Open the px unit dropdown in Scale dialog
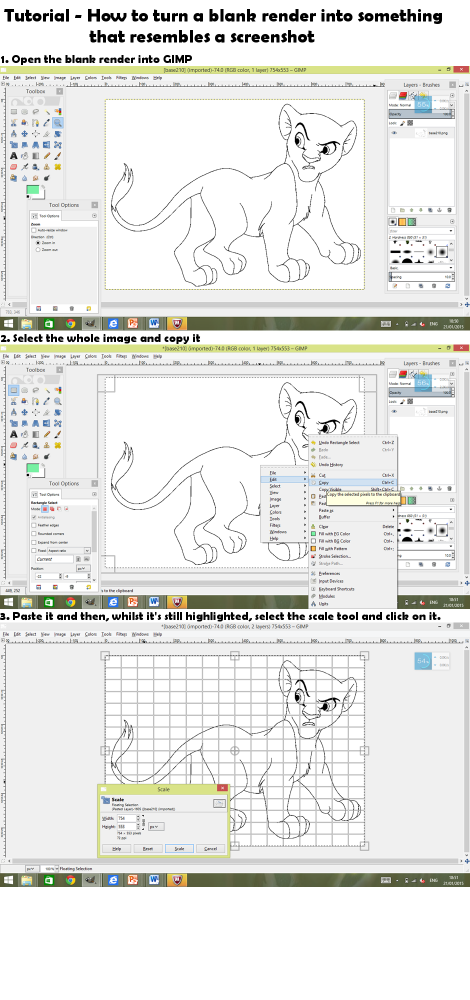470x1000 pixels. point(156,827)
